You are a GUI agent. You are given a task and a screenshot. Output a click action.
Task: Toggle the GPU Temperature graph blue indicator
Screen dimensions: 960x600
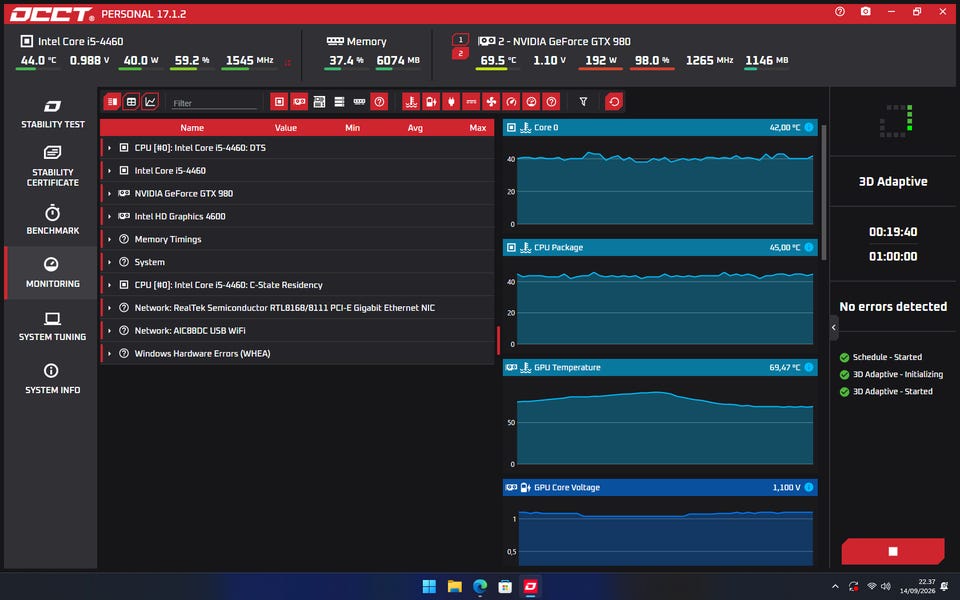809,367
